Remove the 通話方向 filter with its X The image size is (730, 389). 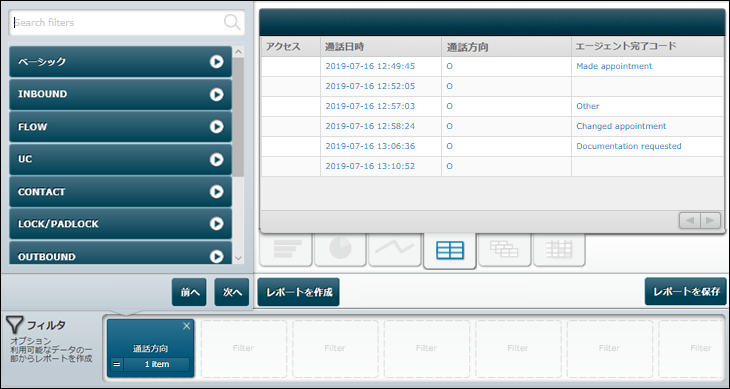[187, 326]
